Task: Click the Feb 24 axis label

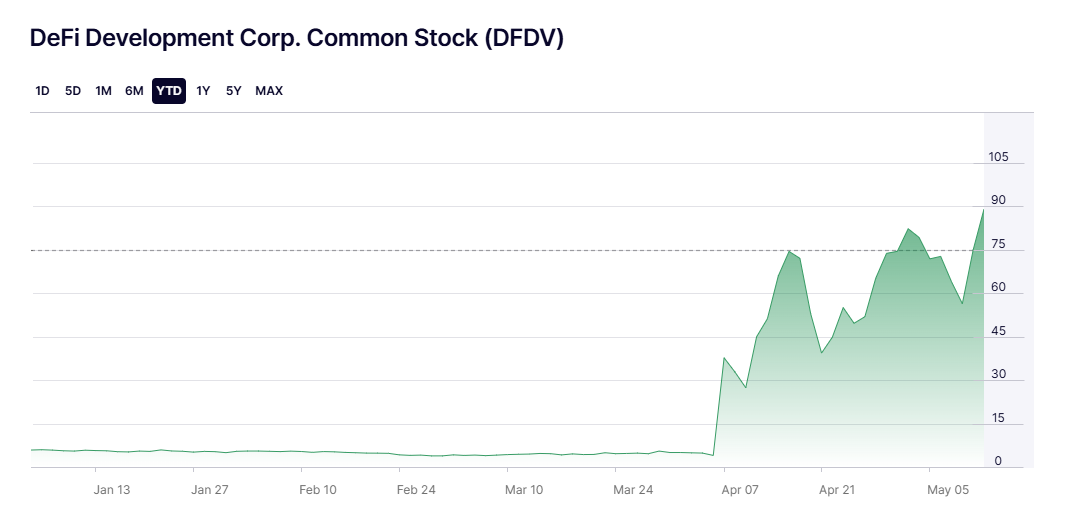Action: pyautogui.click(x=417, y=490)
